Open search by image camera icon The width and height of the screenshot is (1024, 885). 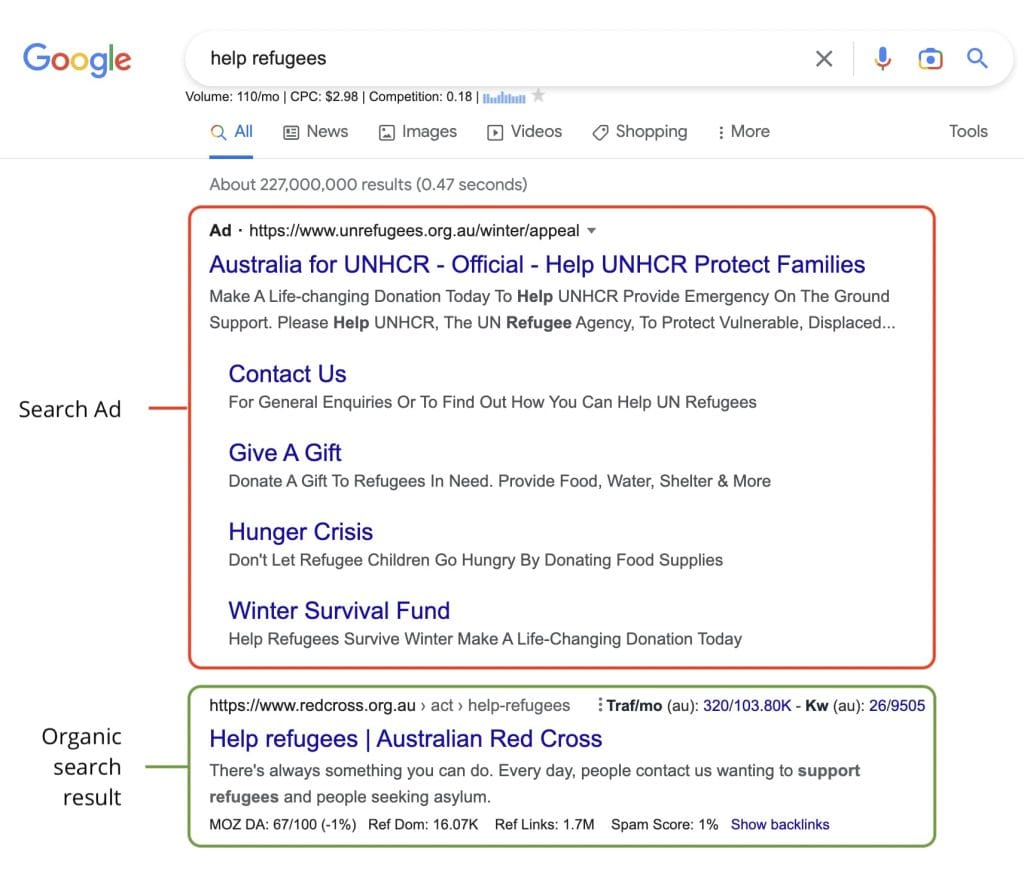(930, 59)
